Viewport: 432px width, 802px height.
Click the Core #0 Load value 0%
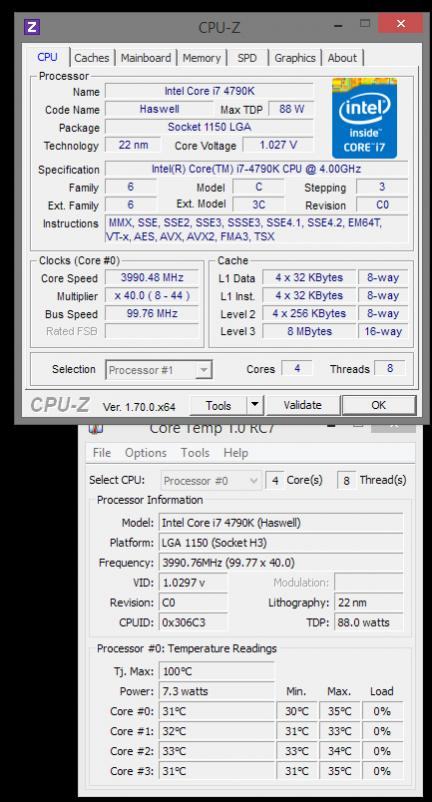point(382,711)
